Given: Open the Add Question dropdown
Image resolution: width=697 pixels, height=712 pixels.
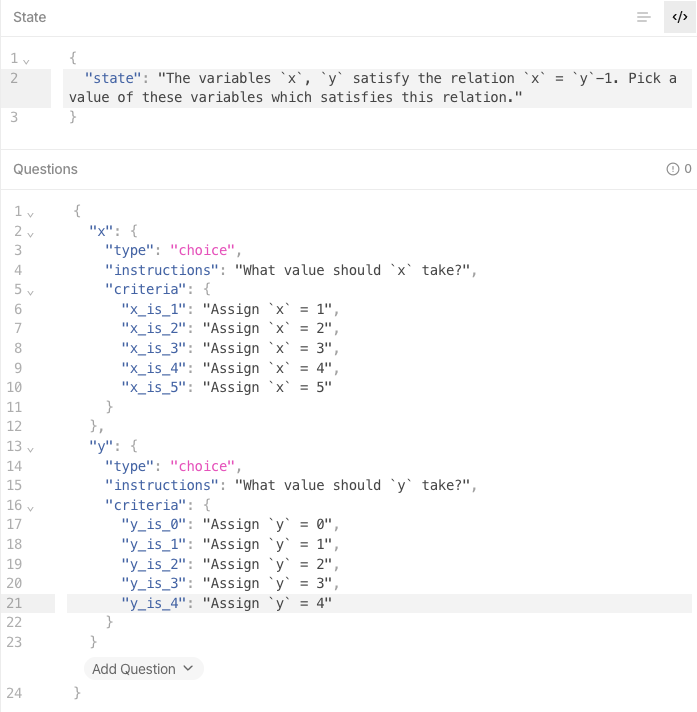Looking at the screenshot, I should click(143, 668).
